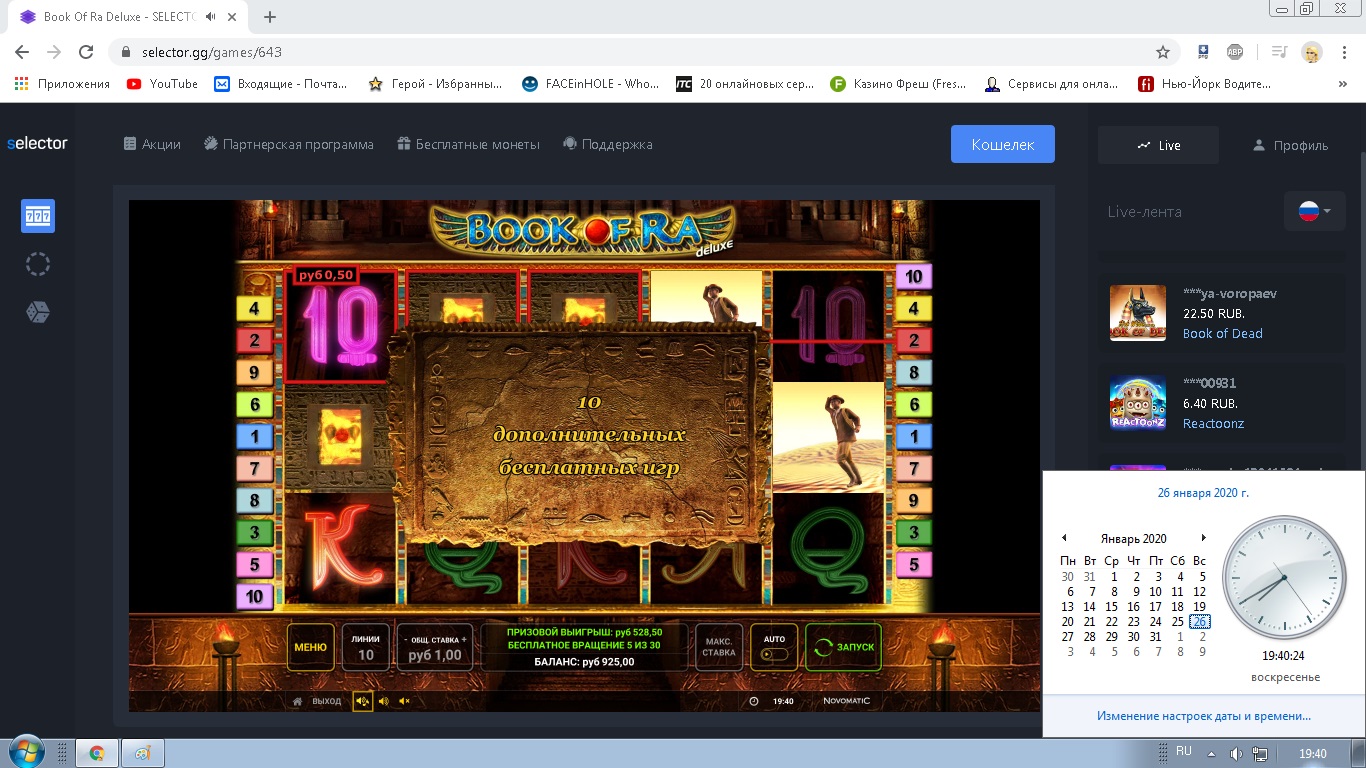Open the Chrome media control icon
Viewport: 1366px width, 768px height.
pyautogui.click(x=1278, y=52)
